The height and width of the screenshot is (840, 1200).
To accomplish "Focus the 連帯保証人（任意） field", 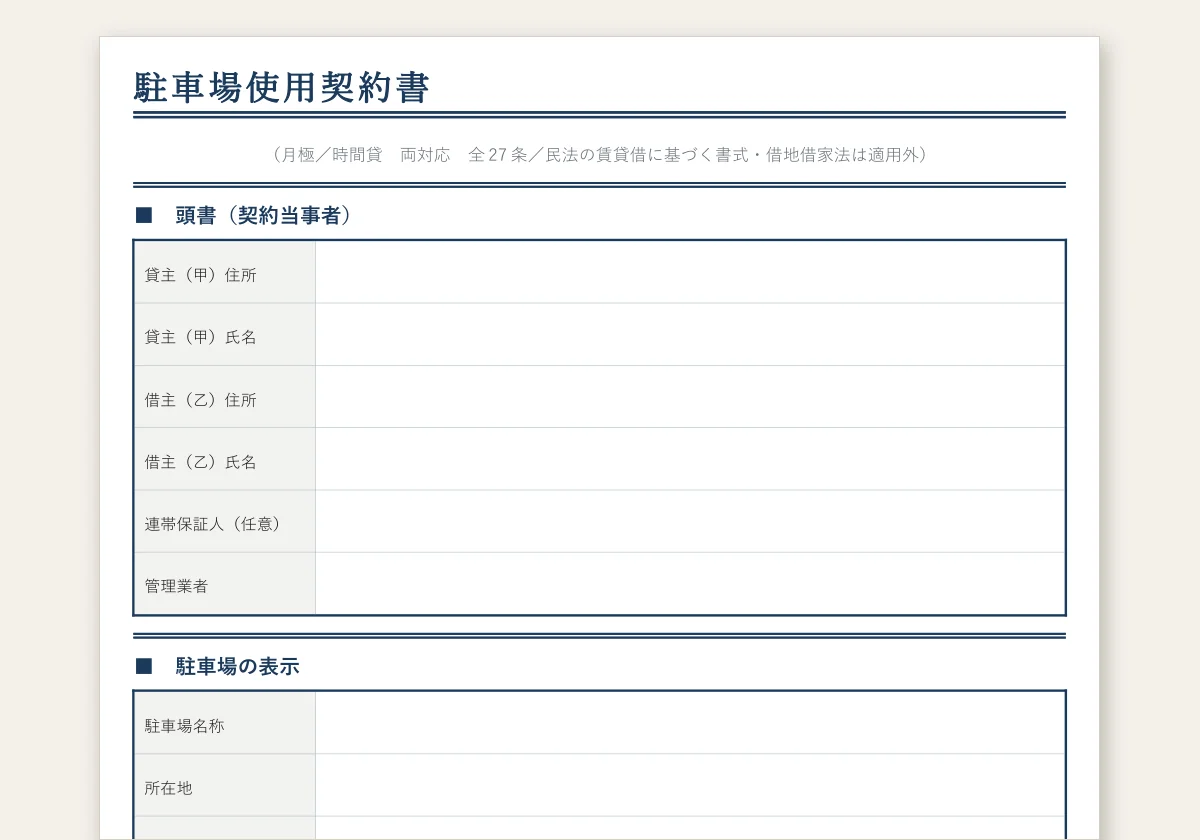I will [x=690, y=521].
